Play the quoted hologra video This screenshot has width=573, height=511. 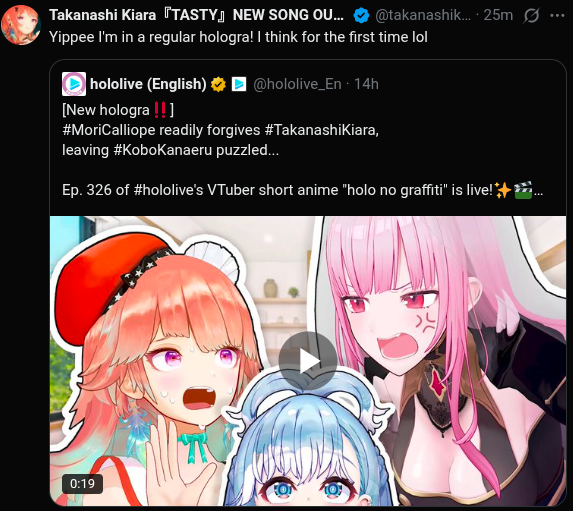308,361
